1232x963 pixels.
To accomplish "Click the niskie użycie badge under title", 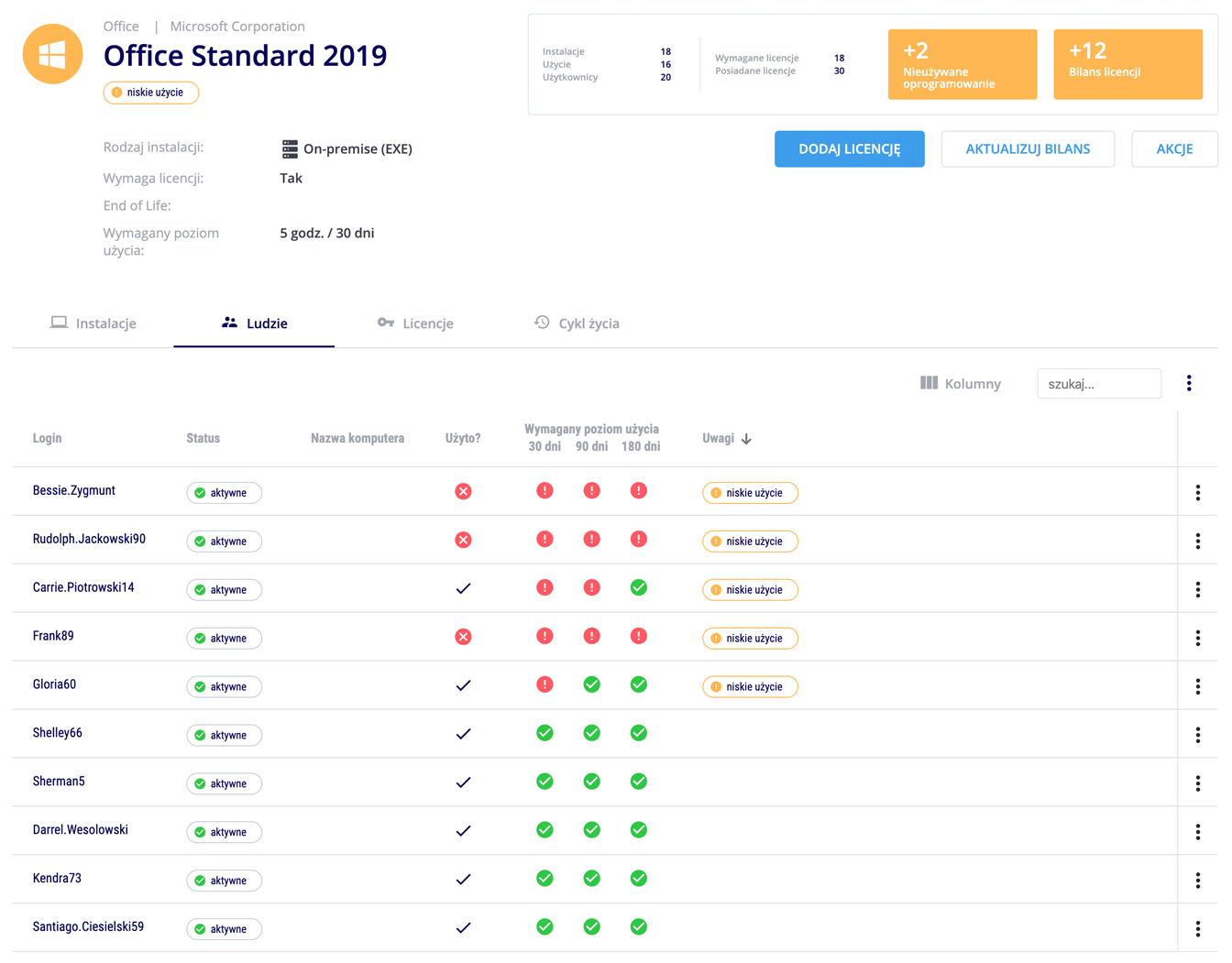I will coord(151,93).
